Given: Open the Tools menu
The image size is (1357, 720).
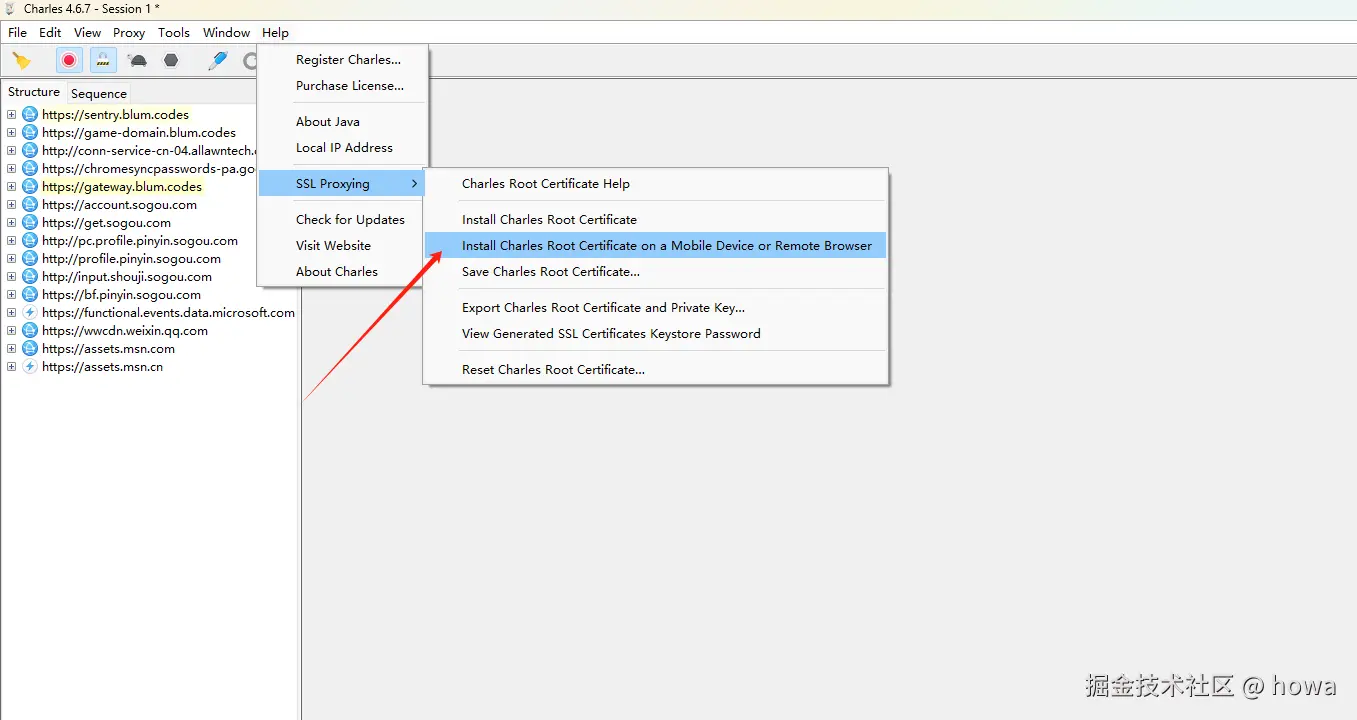Looking at the screenshot, I should (174, 32).
